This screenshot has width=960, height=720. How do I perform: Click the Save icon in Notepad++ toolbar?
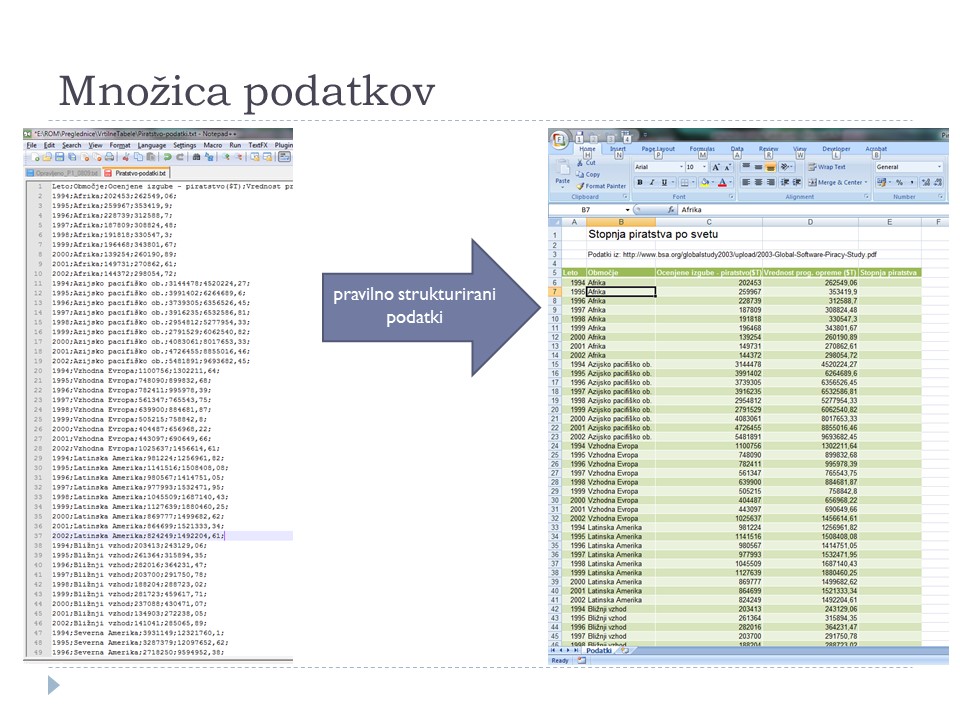click(x=58, y=157)
